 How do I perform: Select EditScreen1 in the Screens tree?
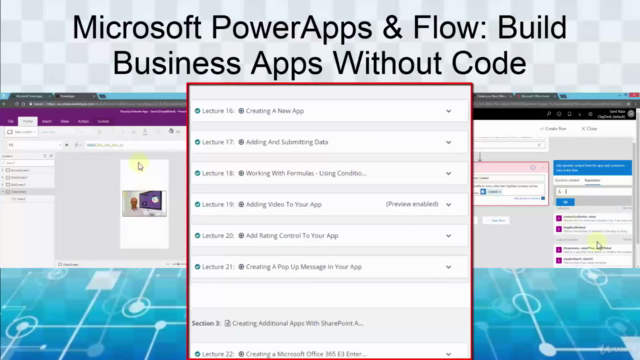pyautogui.click(x=18, y=184)
